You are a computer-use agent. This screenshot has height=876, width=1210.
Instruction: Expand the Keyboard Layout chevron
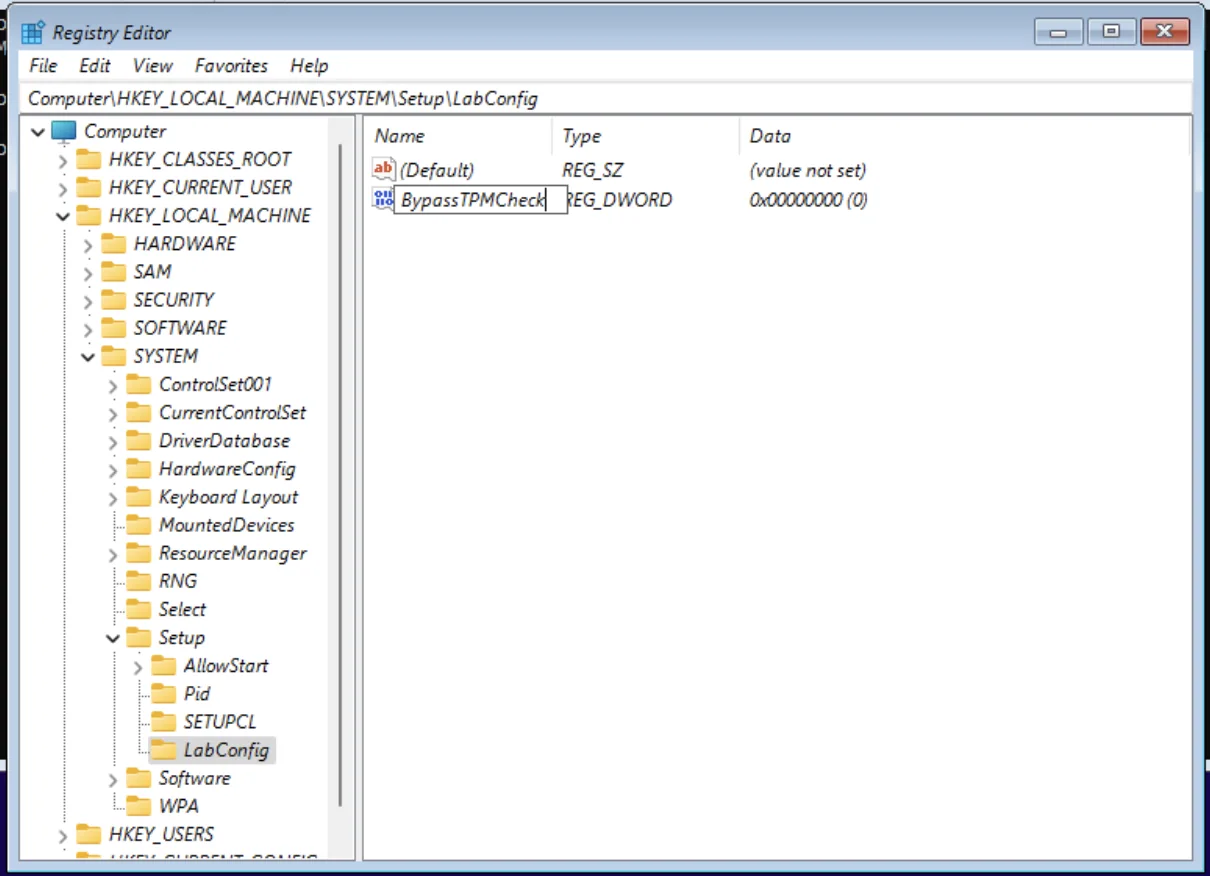[x=113, y=498]
